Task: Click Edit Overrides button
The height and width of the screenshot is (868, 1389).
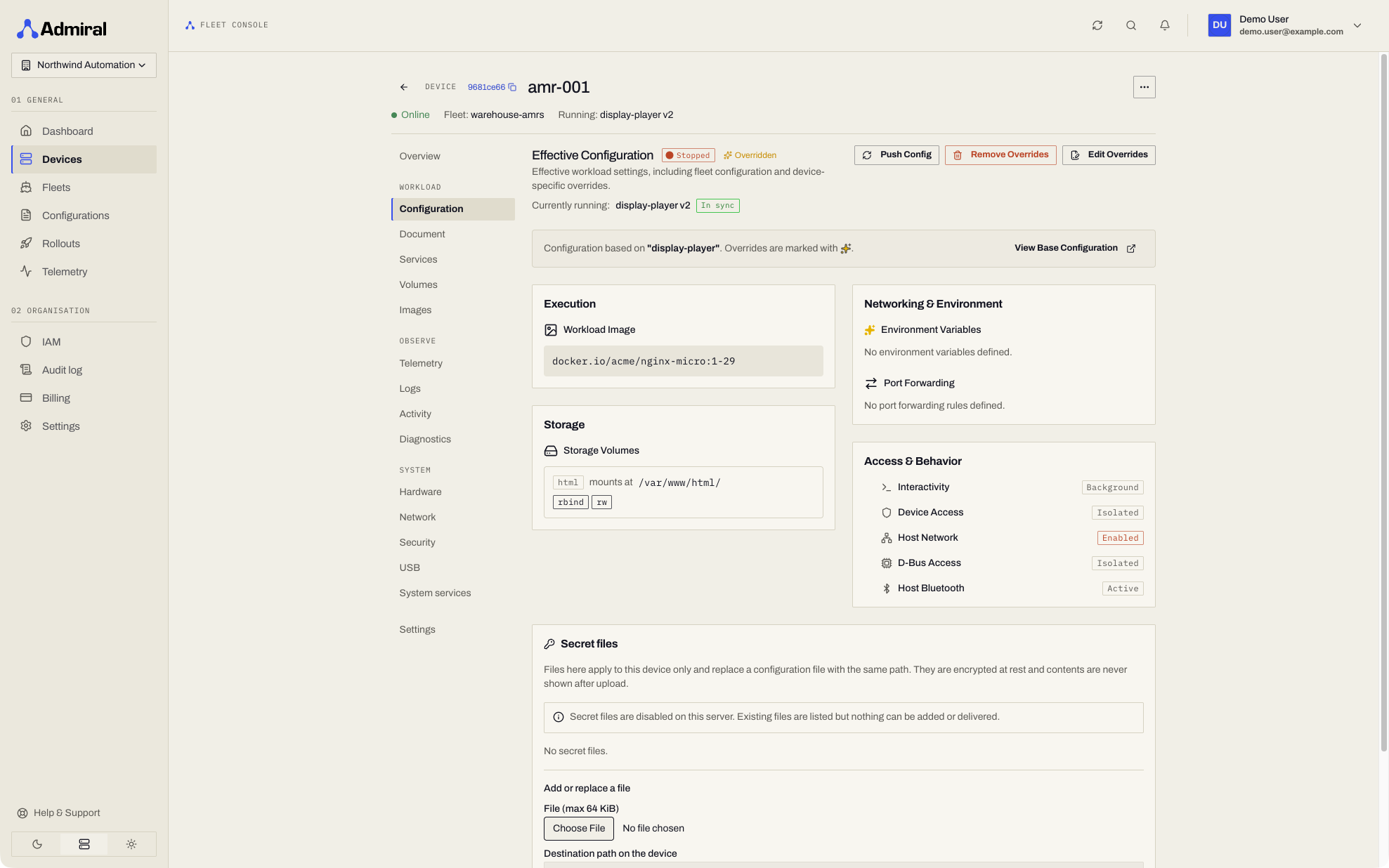Action: pos(1109,155)
